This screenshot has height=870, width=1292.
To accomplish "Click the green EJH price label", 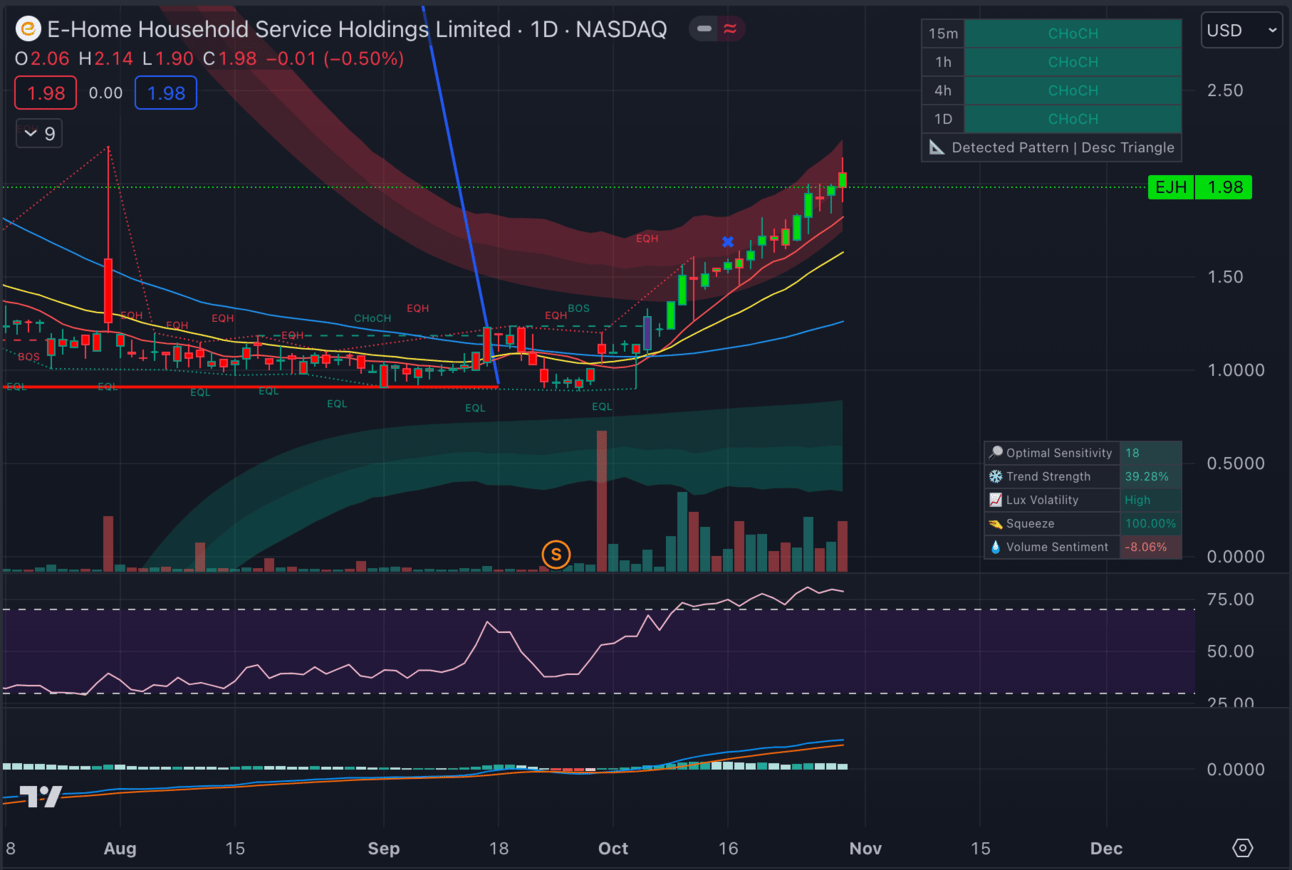I will point(1171,187).
